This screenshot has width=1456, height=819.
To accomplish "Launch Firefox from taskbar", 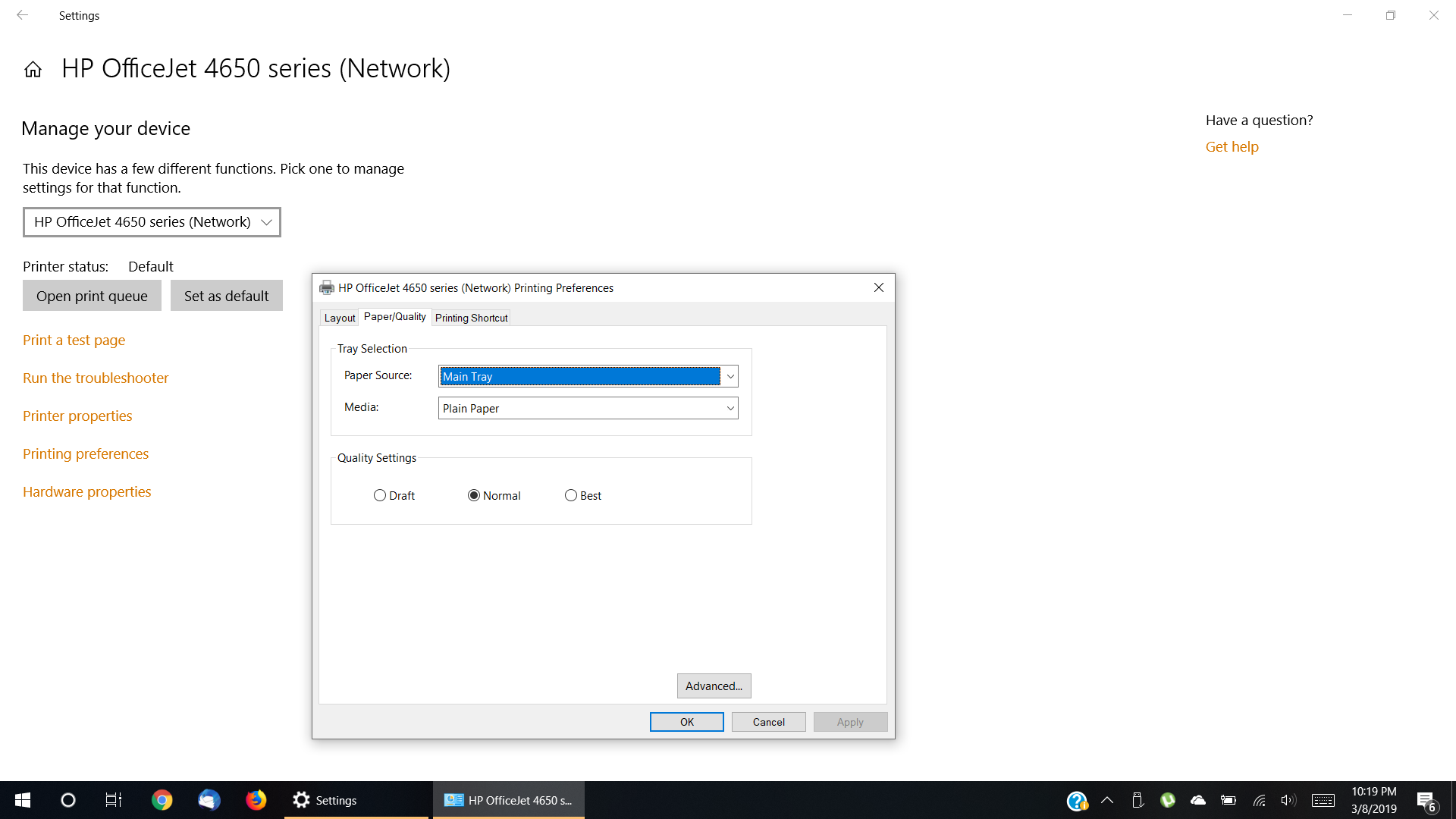I will [x=256, y=800].
